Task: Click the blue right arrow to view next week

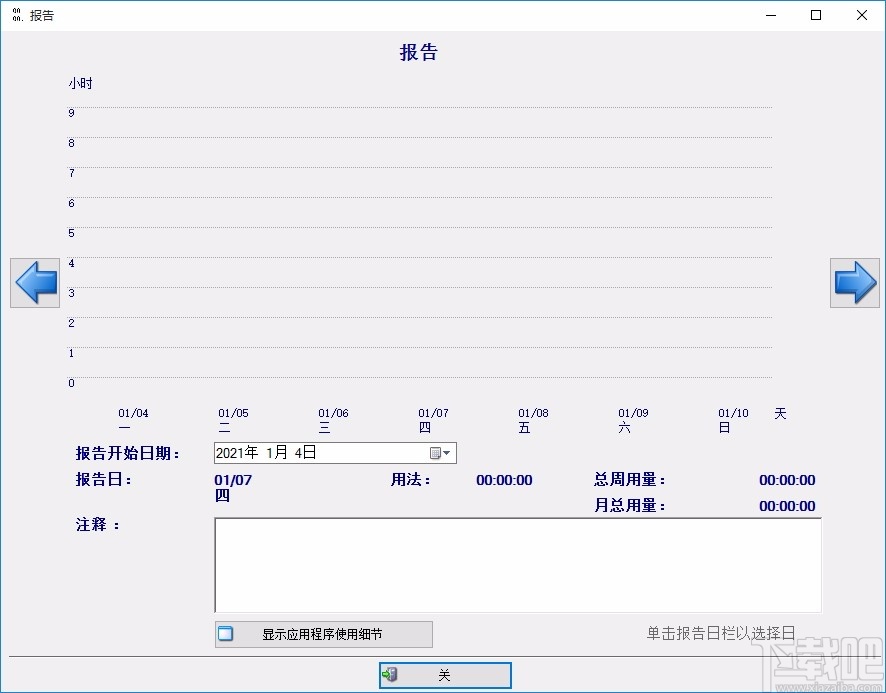Action: point(855,283)
